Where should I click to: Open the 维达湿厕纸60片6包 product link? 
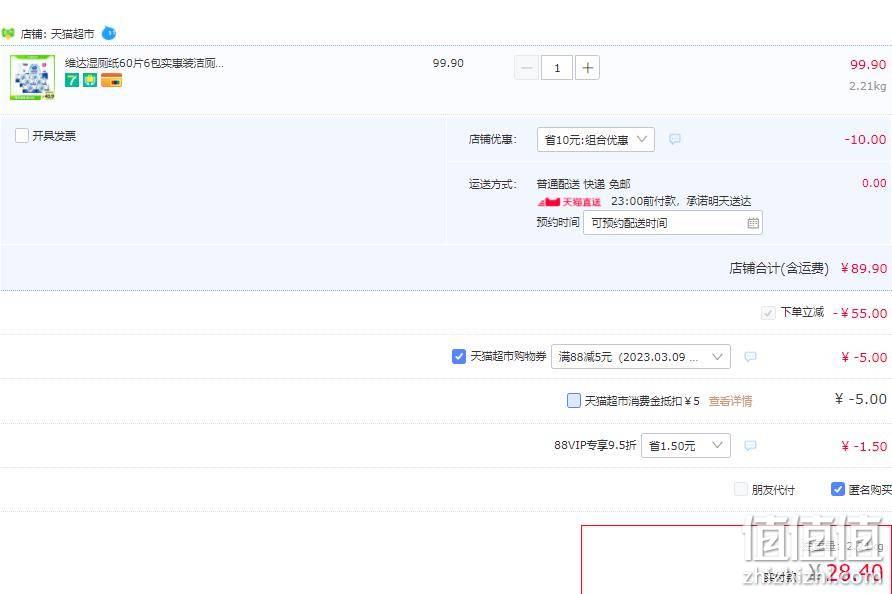pos(144,63)
